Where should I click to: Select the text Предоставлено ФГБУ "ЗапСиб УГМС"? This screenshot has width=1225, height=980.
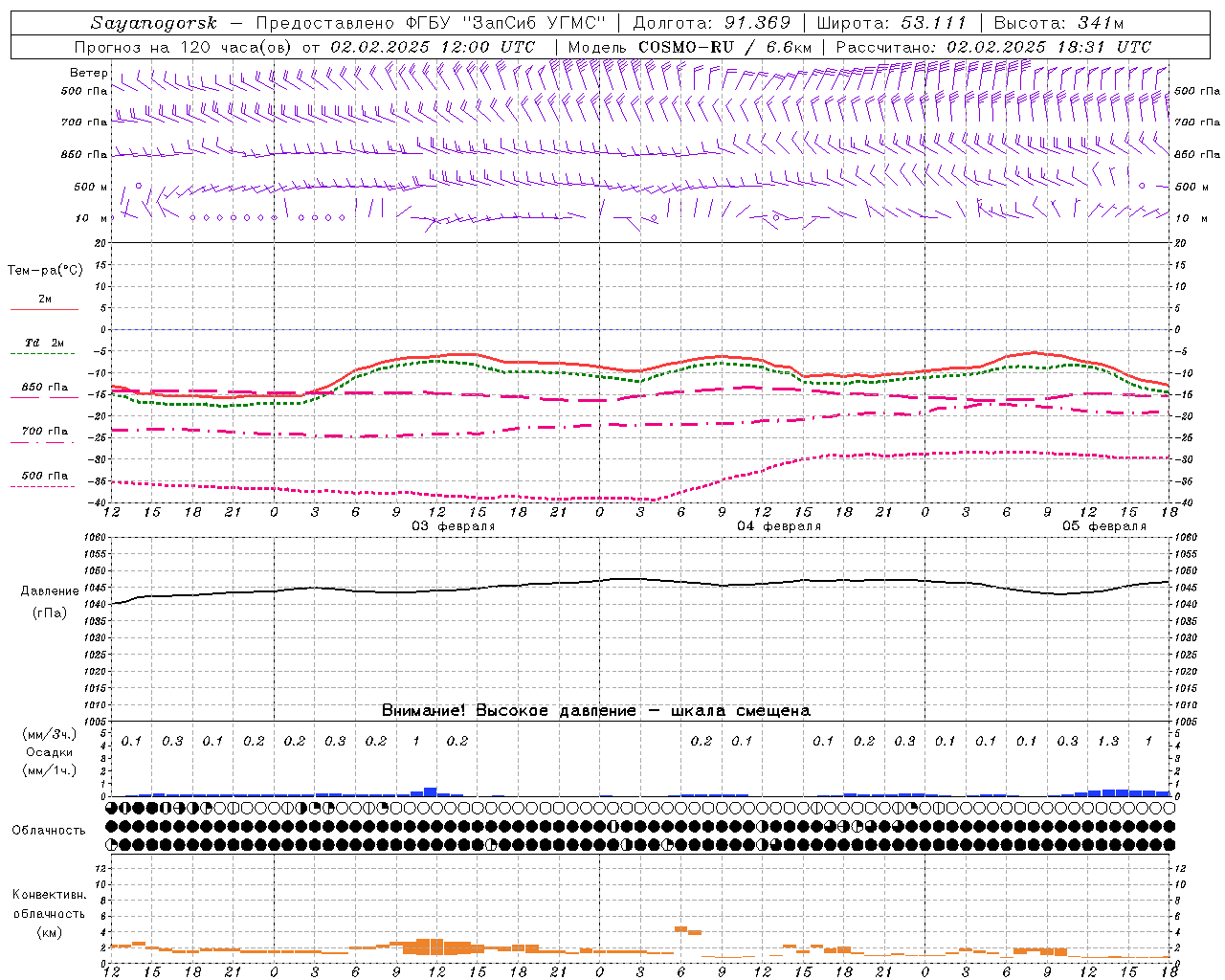click(433, 23)
